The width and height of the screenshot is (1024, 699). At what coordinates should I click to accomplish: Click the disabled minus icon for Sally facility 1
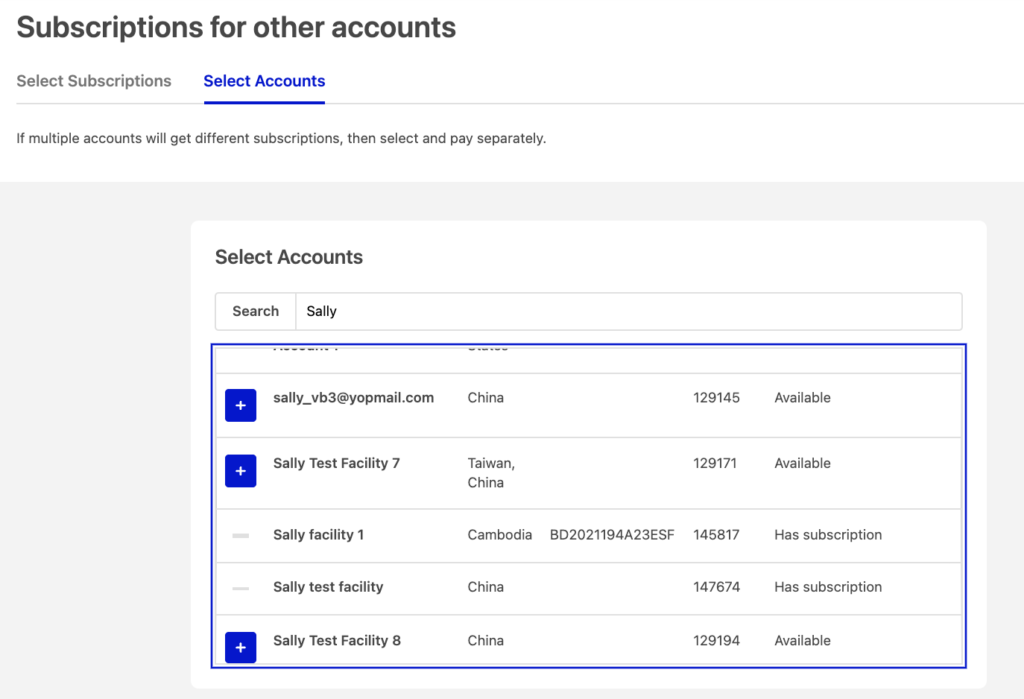pyautogui.click(x=240, y=536)
